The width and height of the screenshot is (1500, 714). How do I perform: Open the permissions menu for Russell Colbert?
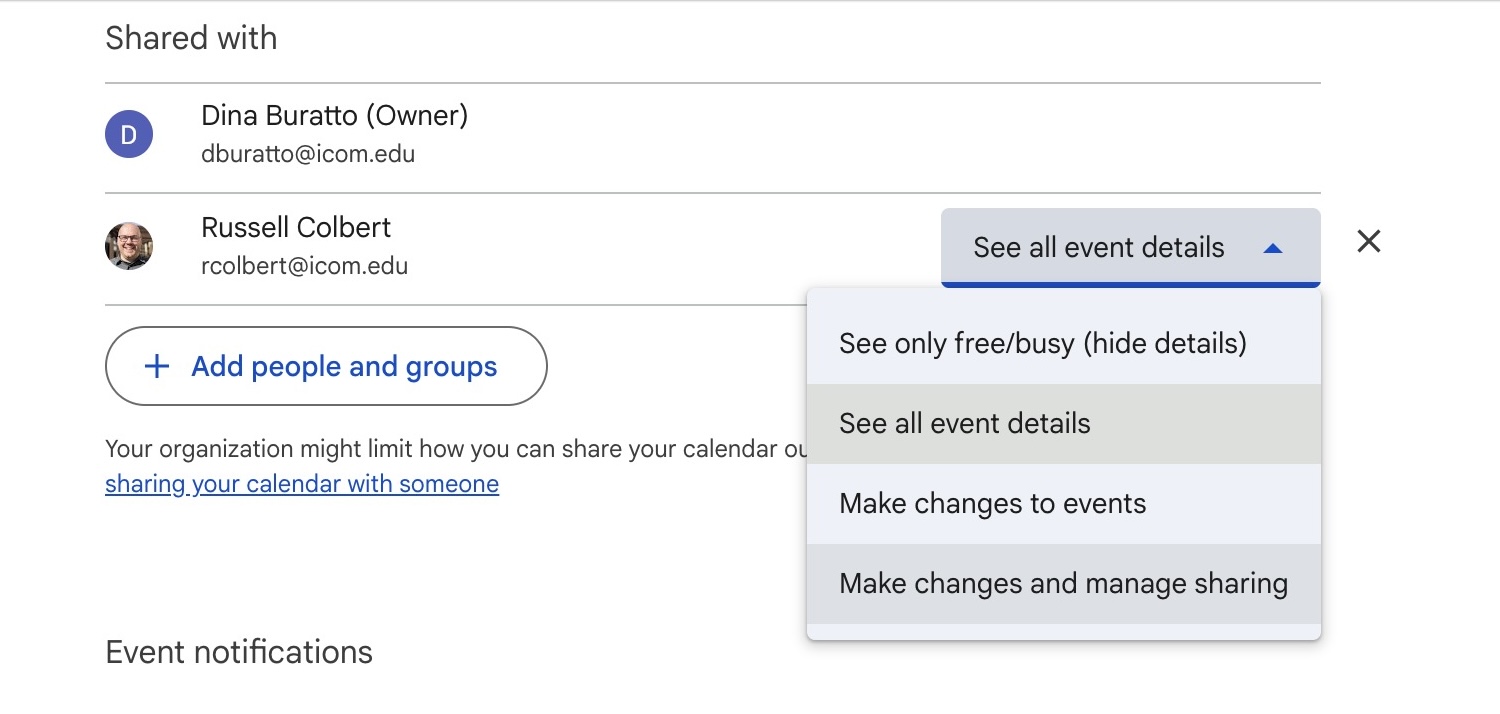pos(1130,247)
